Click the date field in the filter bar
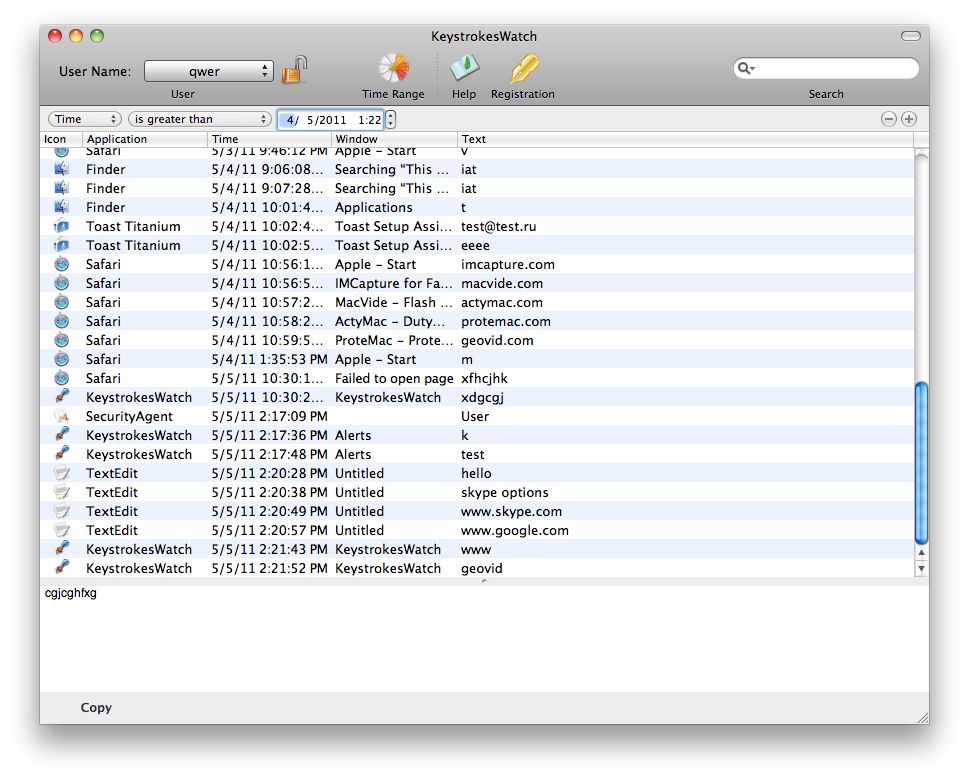Viewport: 969px width, 779px height. point(330,119)
